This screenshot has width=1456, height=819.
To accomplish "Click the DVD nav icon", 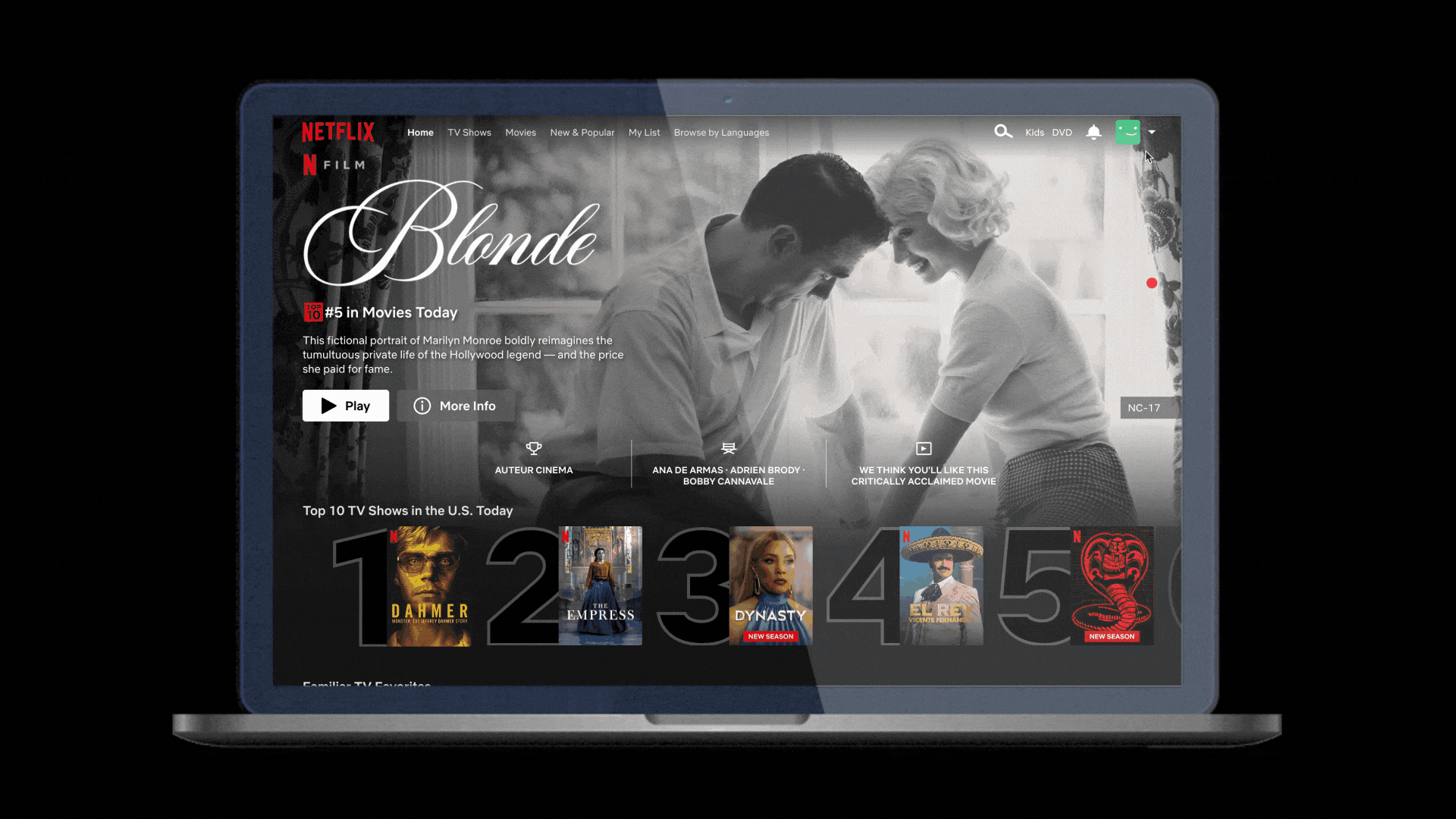I will [x=1062, y=131].
